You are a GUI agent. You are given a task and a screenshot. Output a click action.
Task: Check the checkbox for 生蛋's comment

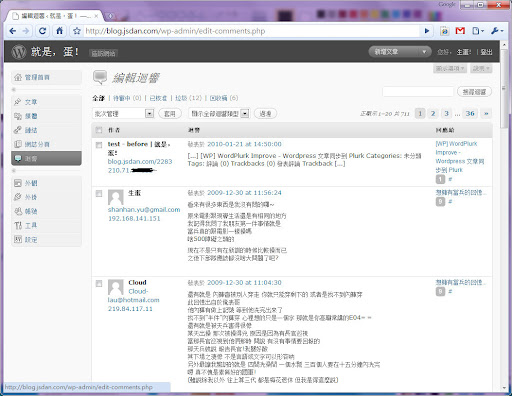coord(99,194)
